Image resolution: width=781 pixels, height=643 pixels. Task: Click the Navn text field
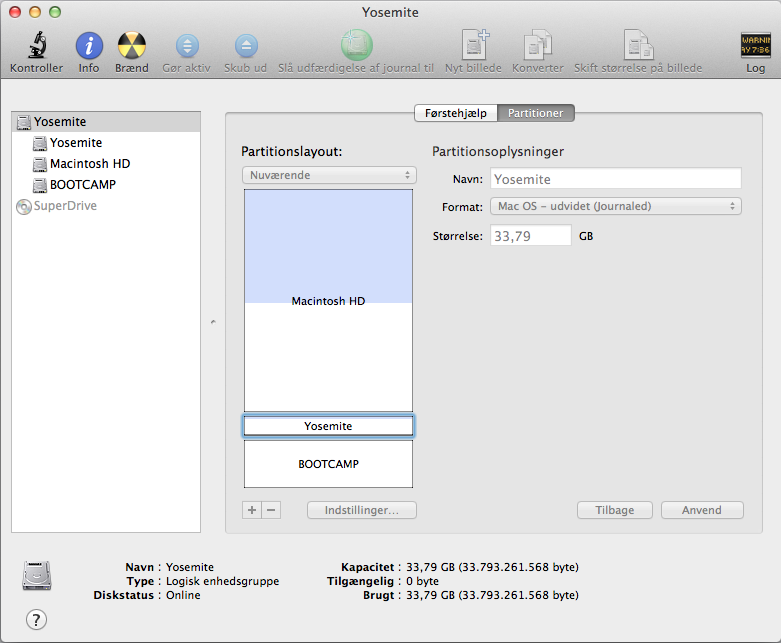(616, 179)
